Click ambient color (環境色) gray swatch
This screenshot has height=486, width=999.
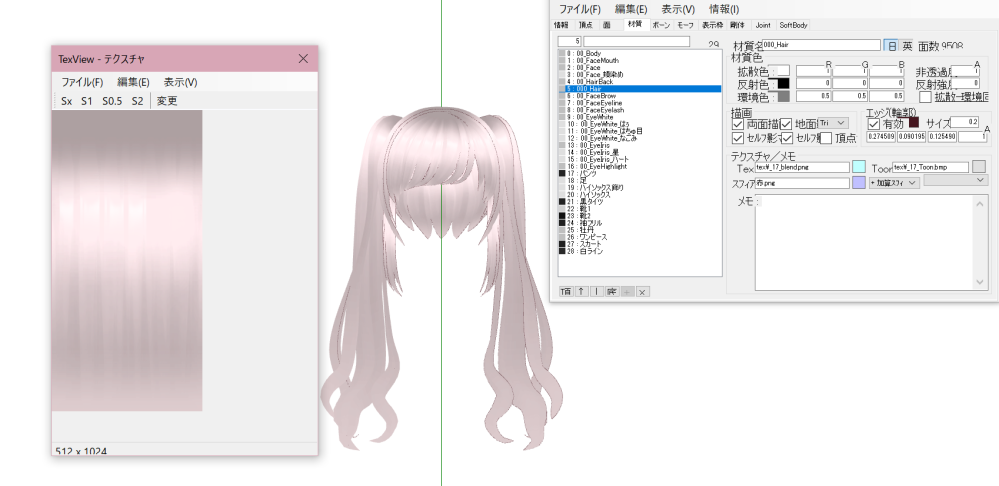pos(783,96)
